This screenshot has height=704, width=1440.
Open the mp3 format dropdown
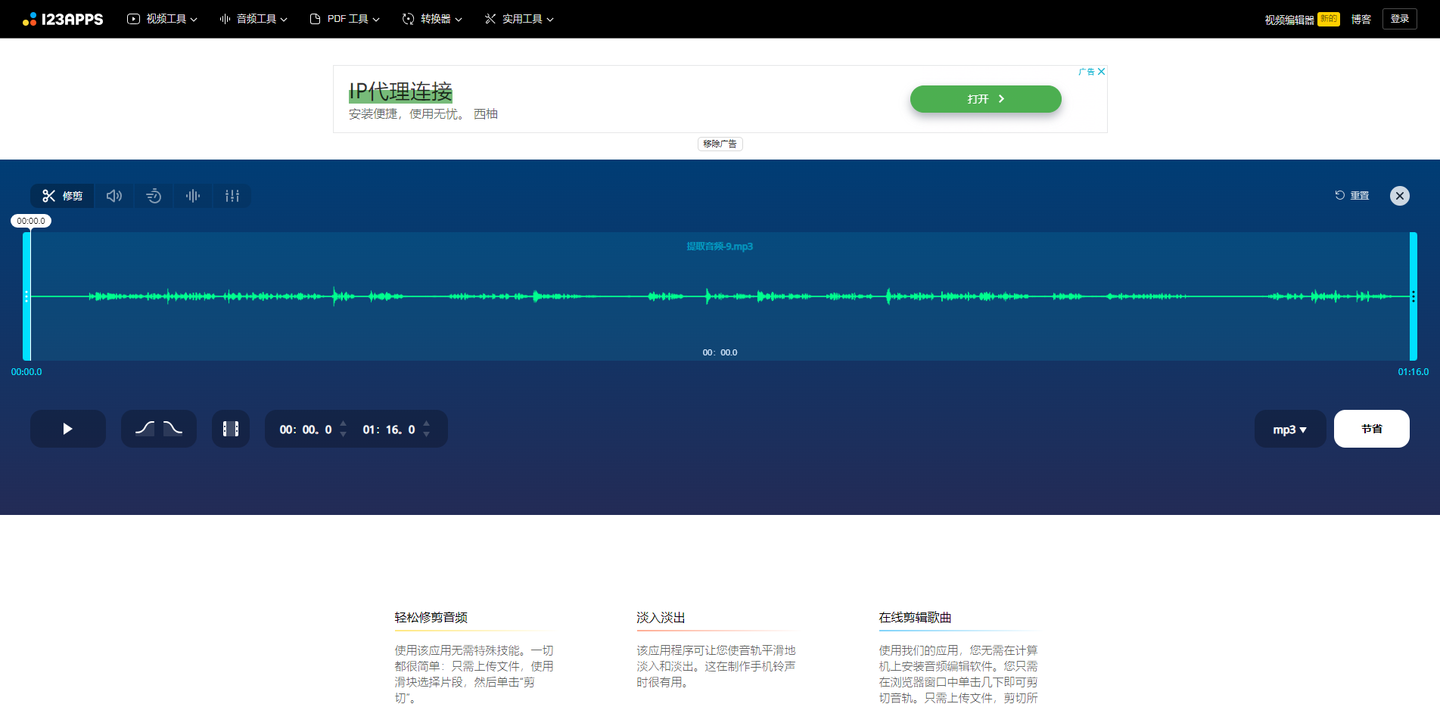1290,429
